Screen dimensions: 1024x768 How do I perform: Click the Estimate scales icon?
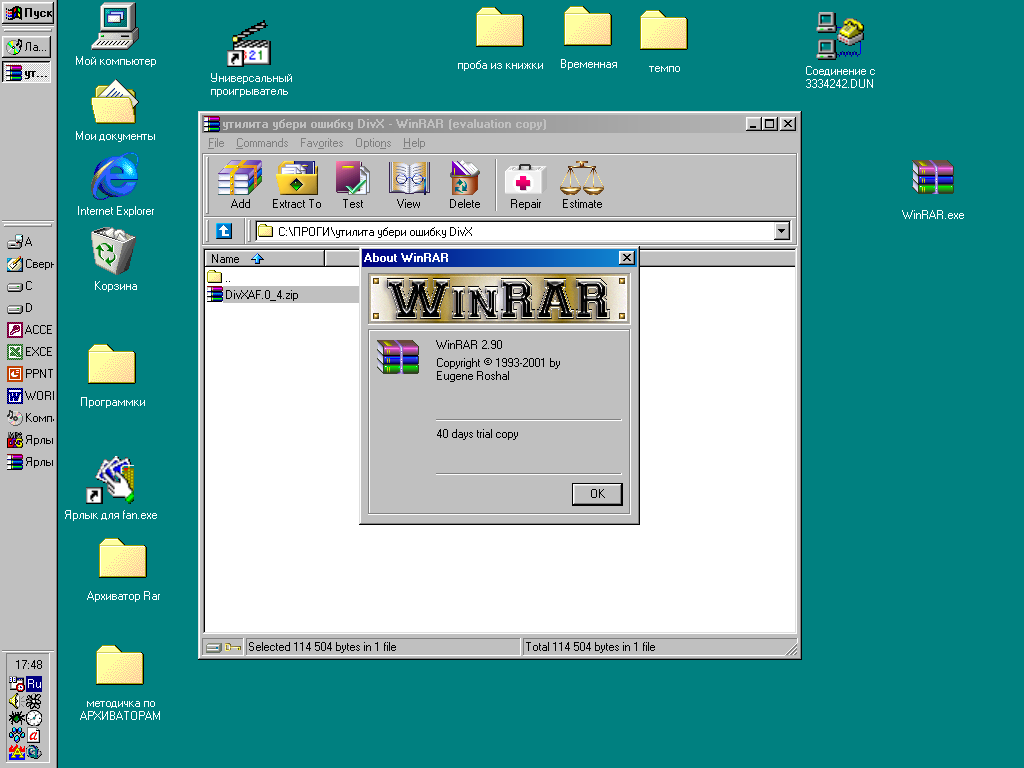click(x=582, y=185)
